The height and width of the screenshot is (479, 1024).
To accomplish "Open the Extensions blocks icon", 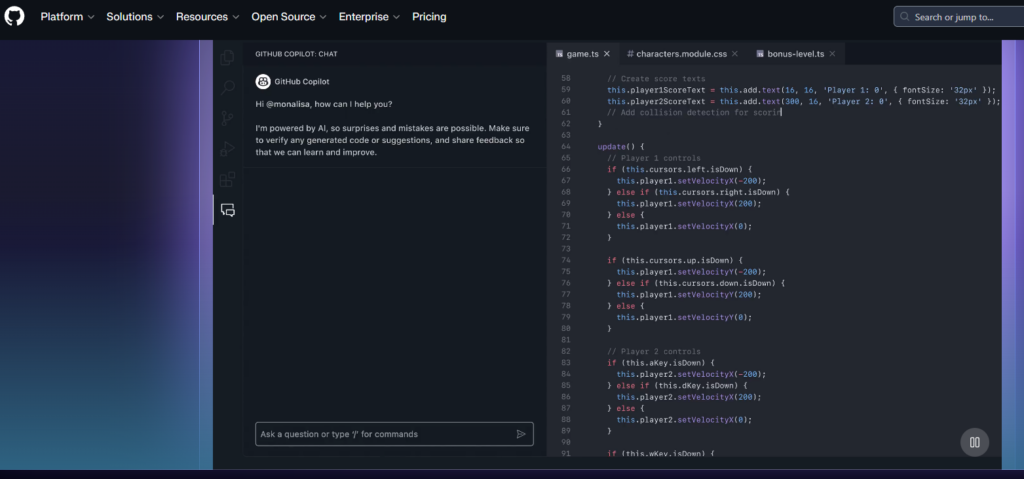I will point(227,180).
